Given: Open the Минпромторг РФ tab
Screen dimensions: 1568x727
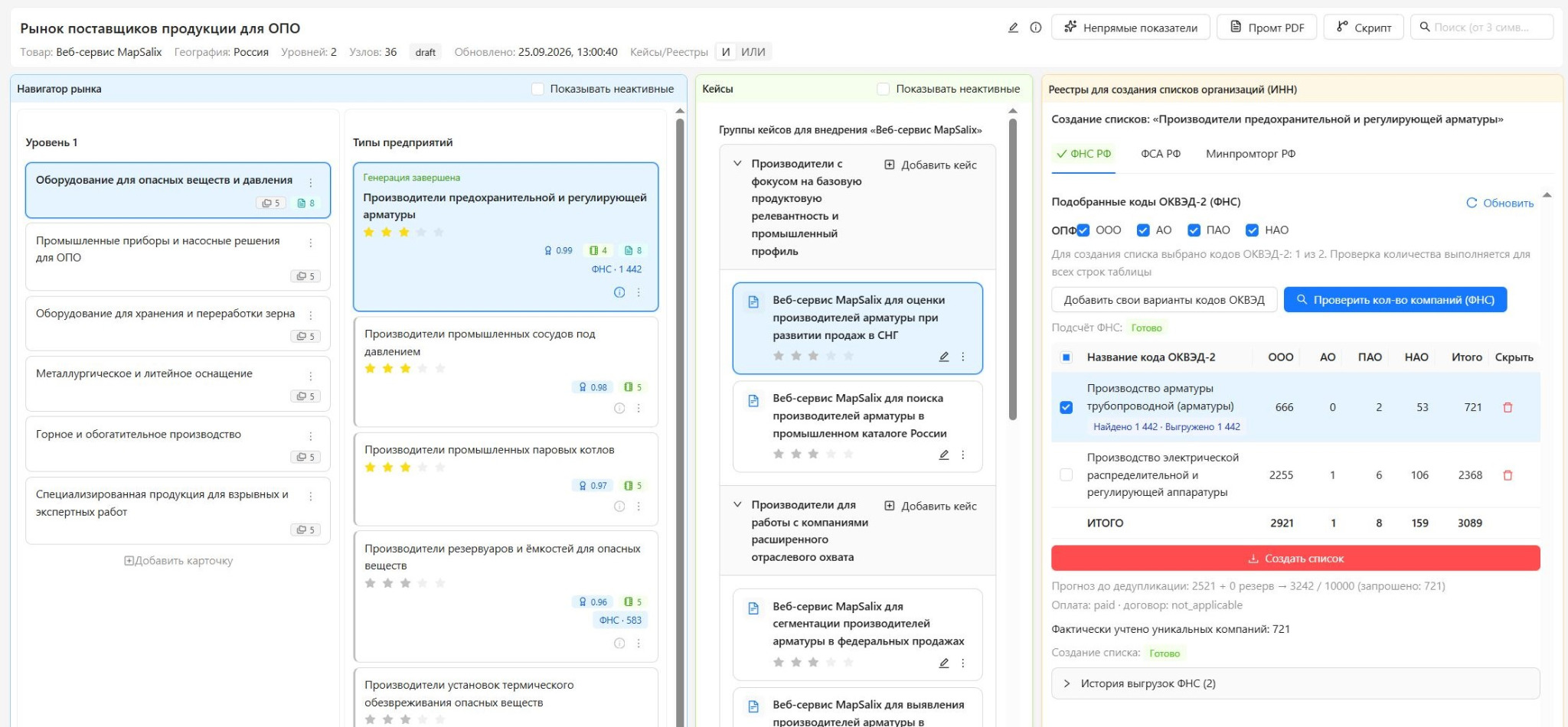Looking at the screenshot, I should (1251, 154).
